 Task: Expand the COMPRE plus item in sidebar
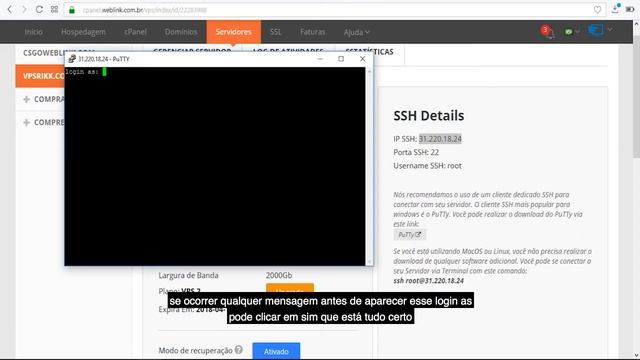point(27,122)
